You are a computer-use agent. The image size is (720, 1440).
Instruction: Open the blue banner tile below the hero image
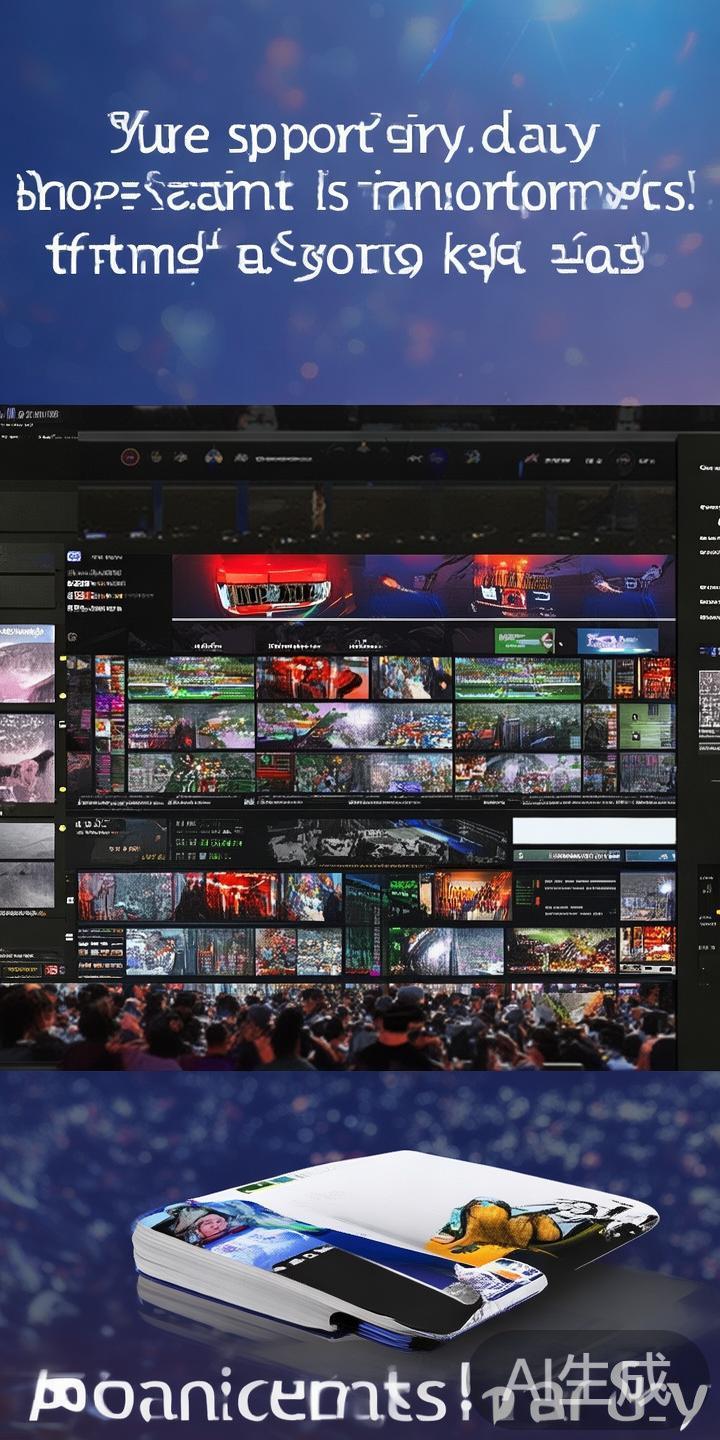pos(617,640)
